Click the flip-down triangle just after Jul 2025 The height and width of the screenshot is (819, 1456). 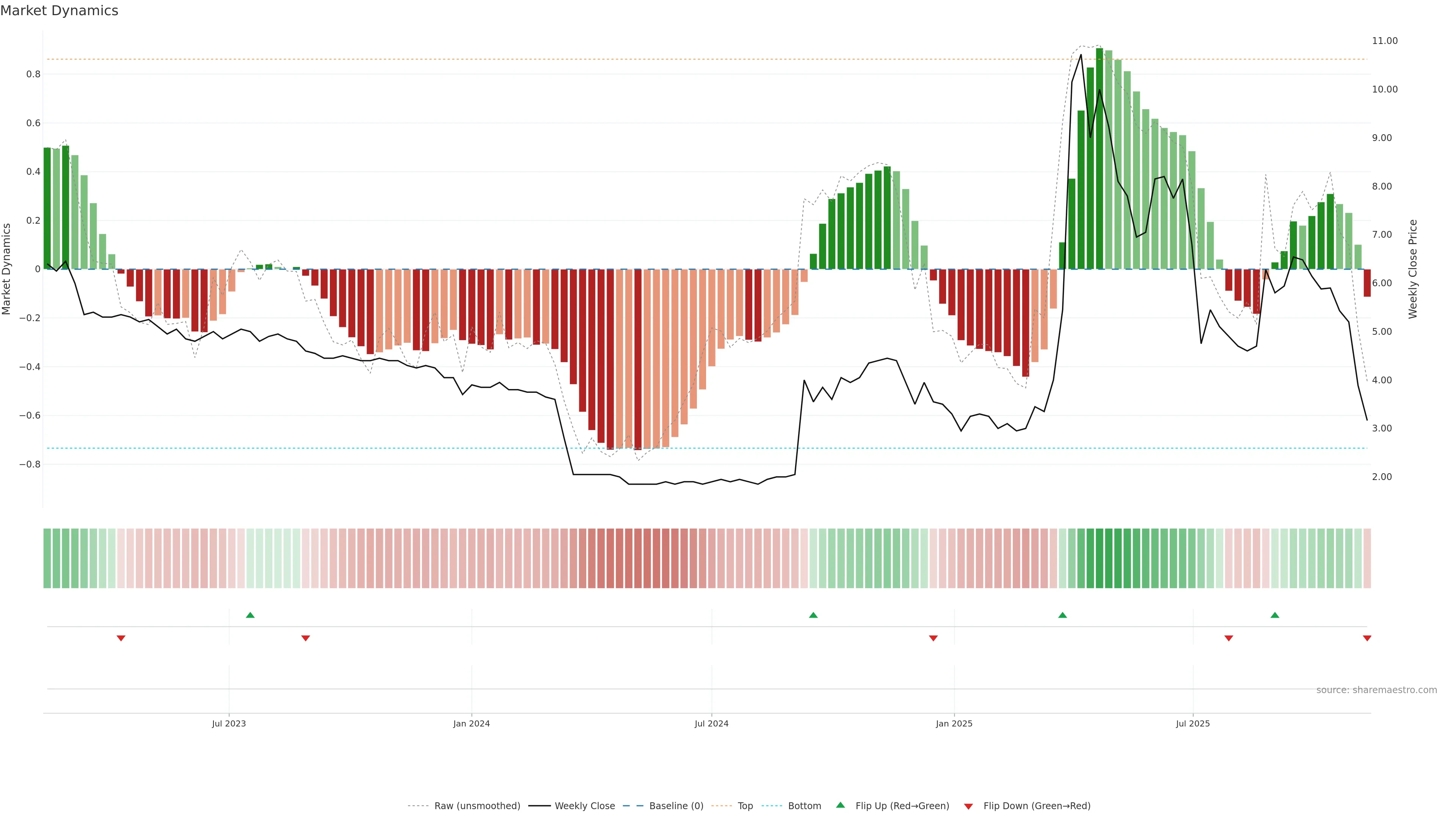1229,638
